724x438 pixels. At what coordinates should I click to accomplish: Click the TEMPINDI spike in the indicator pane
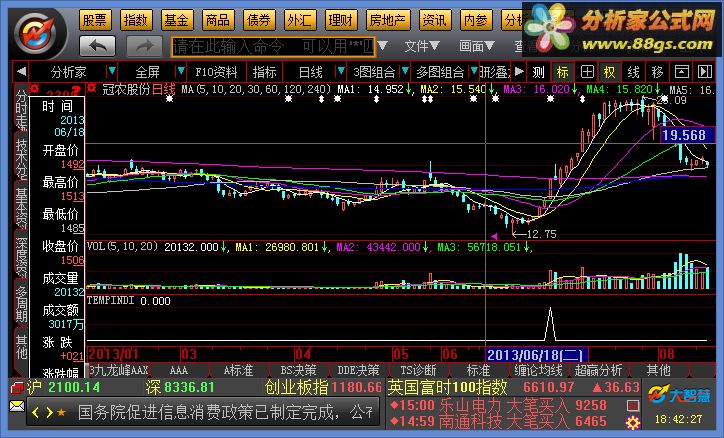click(550, 324)
